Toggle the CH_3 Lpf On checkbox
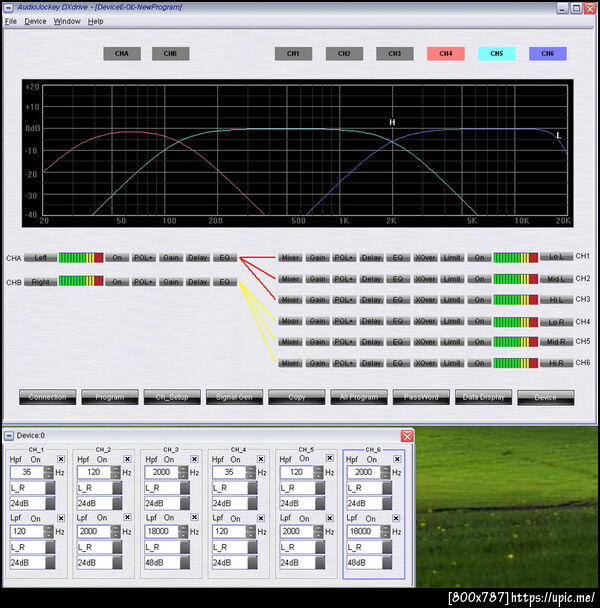The width and height of the screenshot is (600, 608). pyautogui.click(x=194, y=518)
